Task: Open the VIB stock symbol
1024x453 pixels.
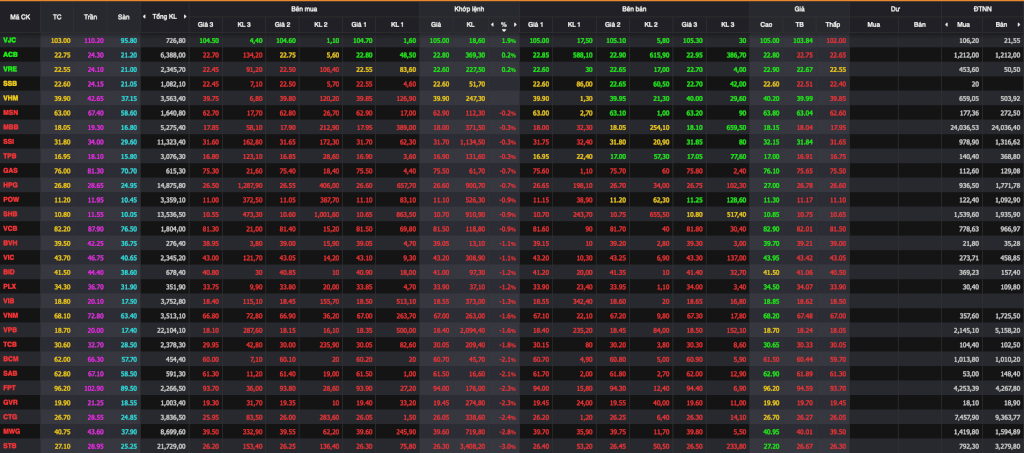Action: pos(9,300)
